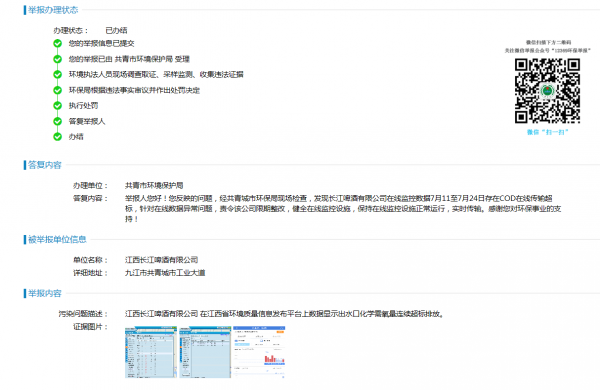The width and height of the screenshot is (600, 390).
Task: Click green check icon beside 执行处罚
Action: (x=57, y=105)
